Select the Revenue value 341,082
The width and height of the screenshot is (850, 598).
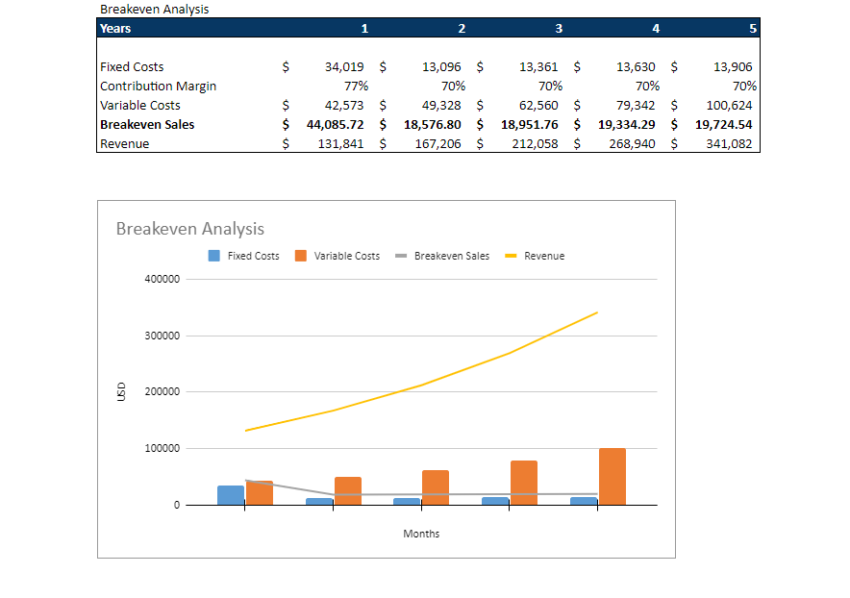point(731,143)
